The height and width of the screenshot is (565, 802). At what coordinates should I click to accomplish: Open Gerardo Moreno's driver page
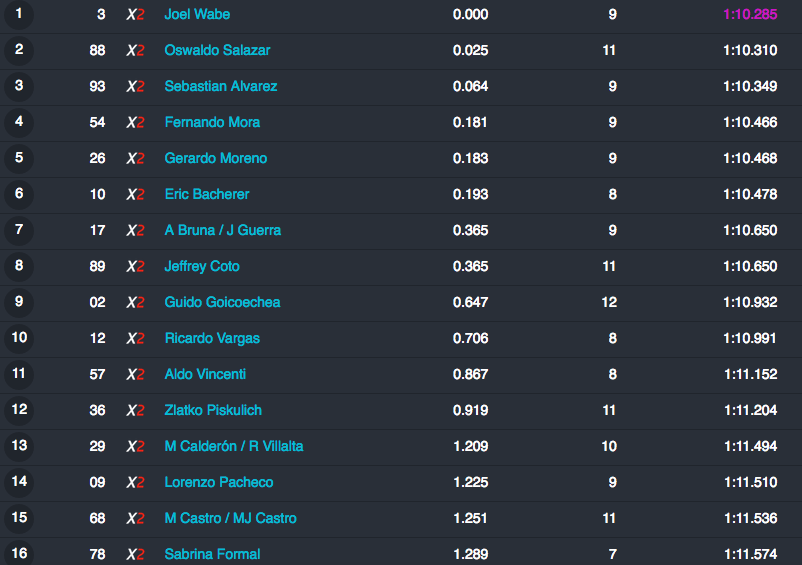click(215, 158)
